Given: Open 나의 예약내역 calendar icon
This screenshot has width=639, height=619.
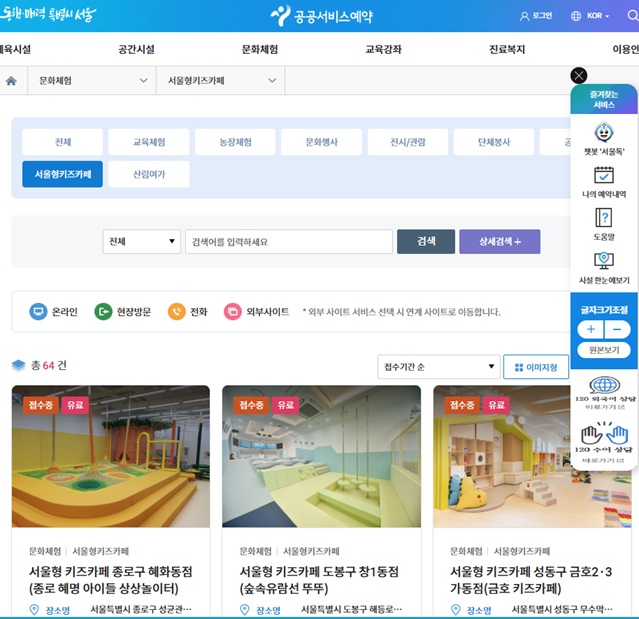Looking at the screenshot, I should pos(604,175).
